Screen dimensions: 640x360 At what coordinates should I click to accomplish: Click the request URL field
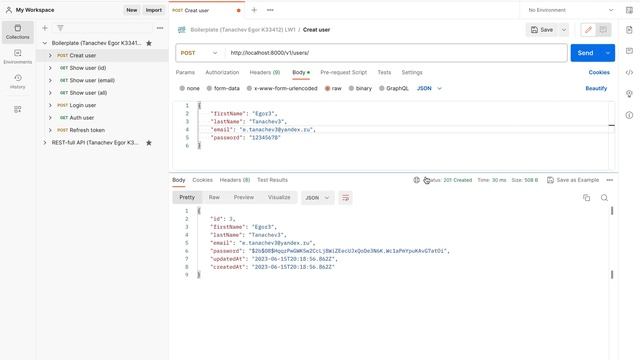point(396,53)
